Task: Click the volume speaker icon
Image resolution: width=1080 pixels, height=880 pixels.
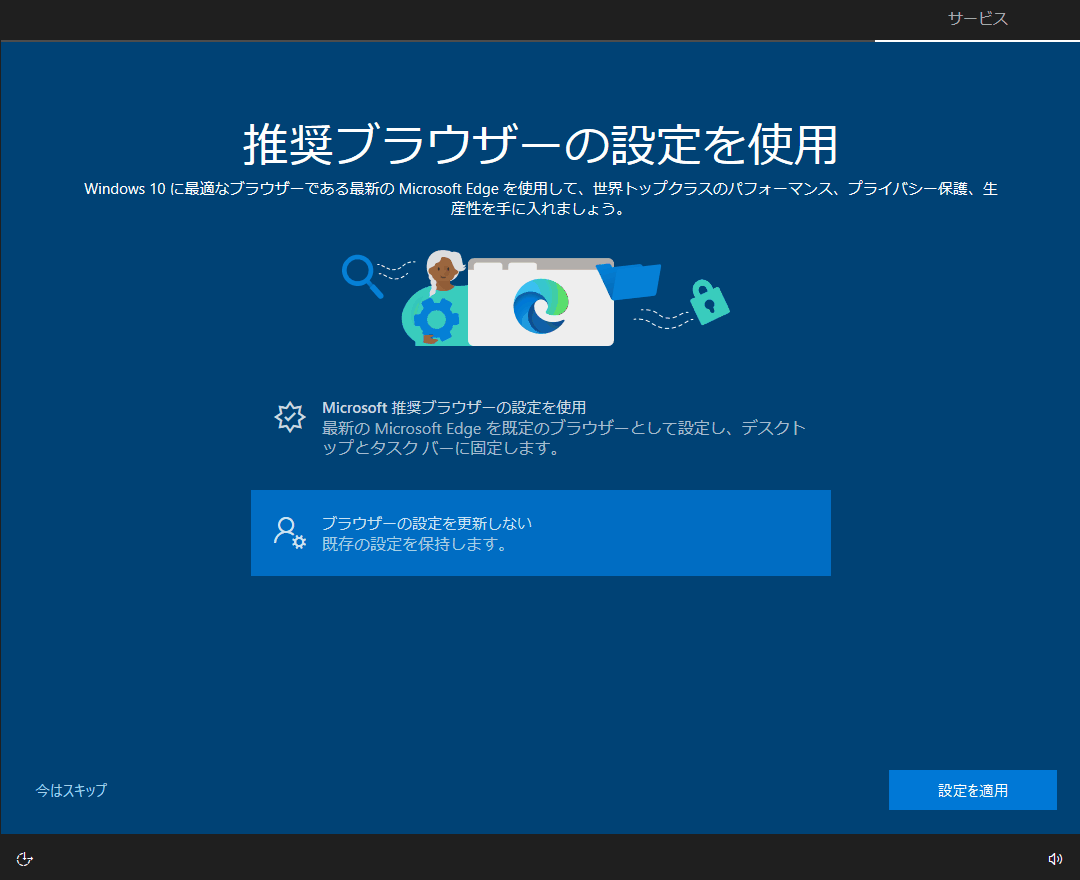Action: coord(1055,859)
